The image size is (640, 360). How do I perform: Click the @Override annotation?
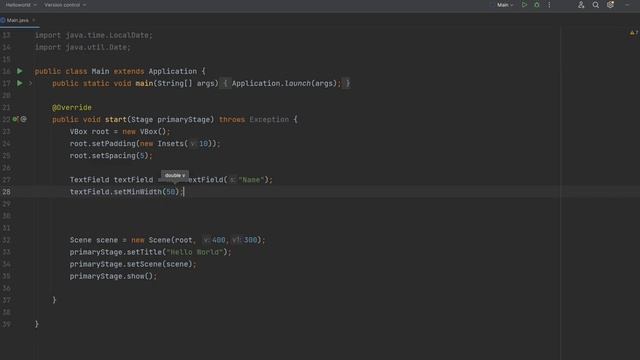coord(72,107)
